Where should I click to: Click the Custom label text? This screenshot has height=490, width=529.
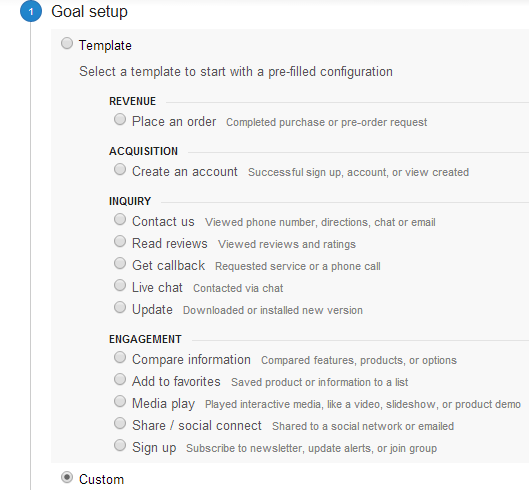(x=102, y=479)
